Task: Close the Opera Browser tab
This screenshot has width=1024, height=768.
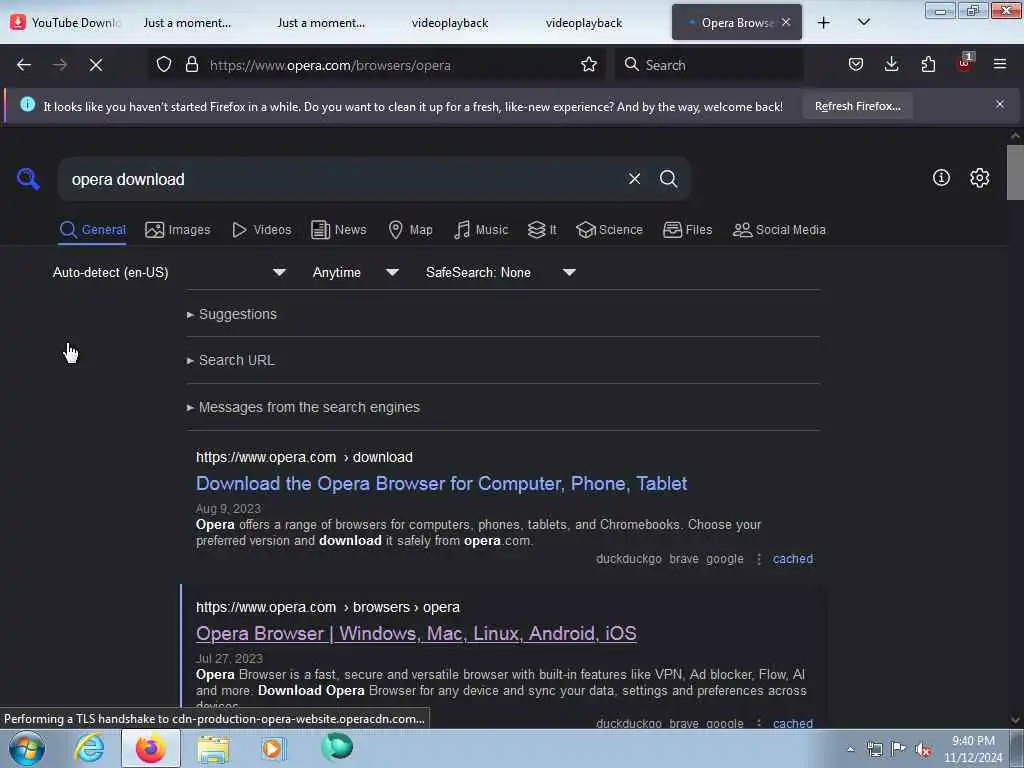Action: point(786,22)
